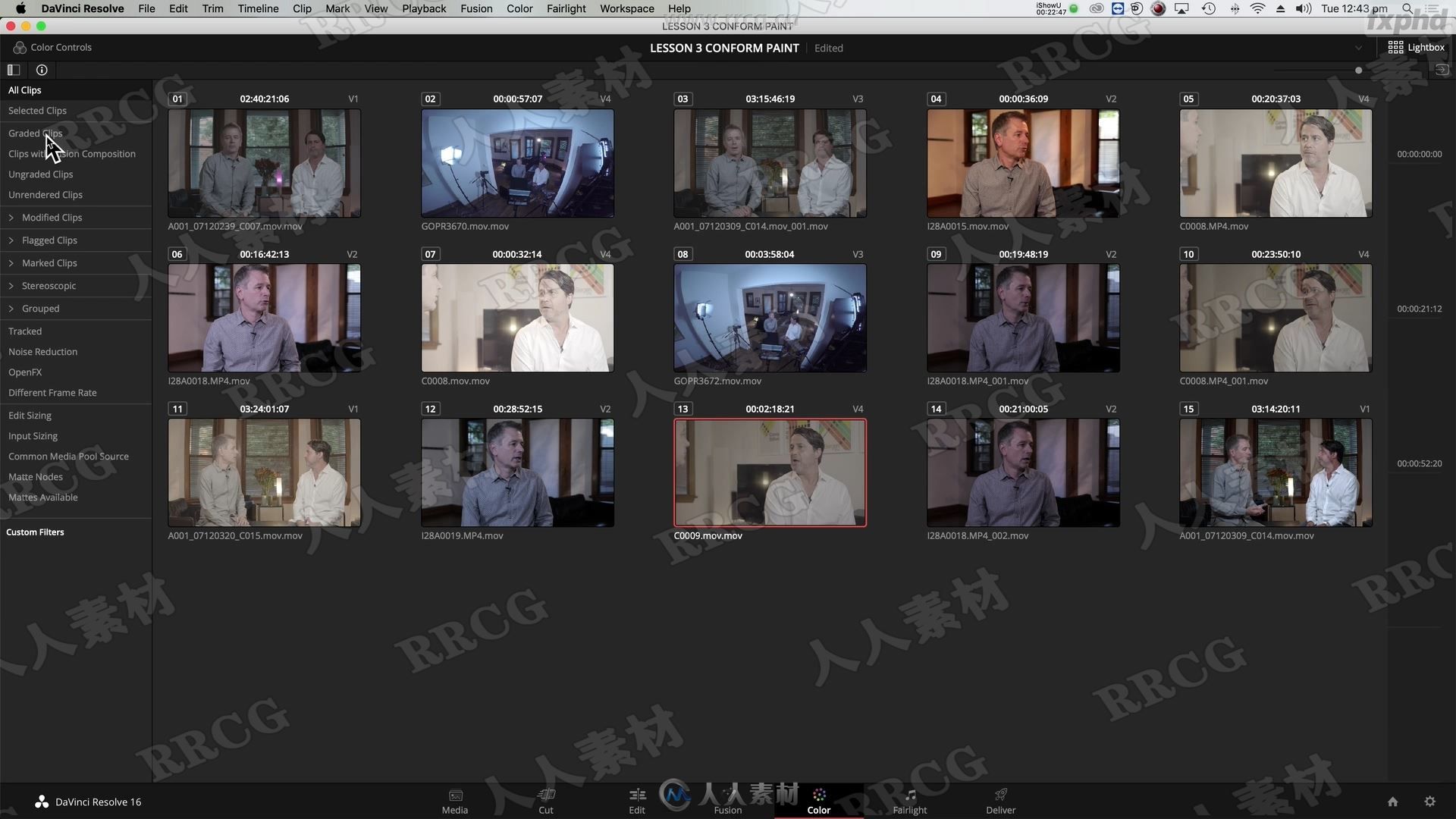Open the Apple menu

click(20, 8)
